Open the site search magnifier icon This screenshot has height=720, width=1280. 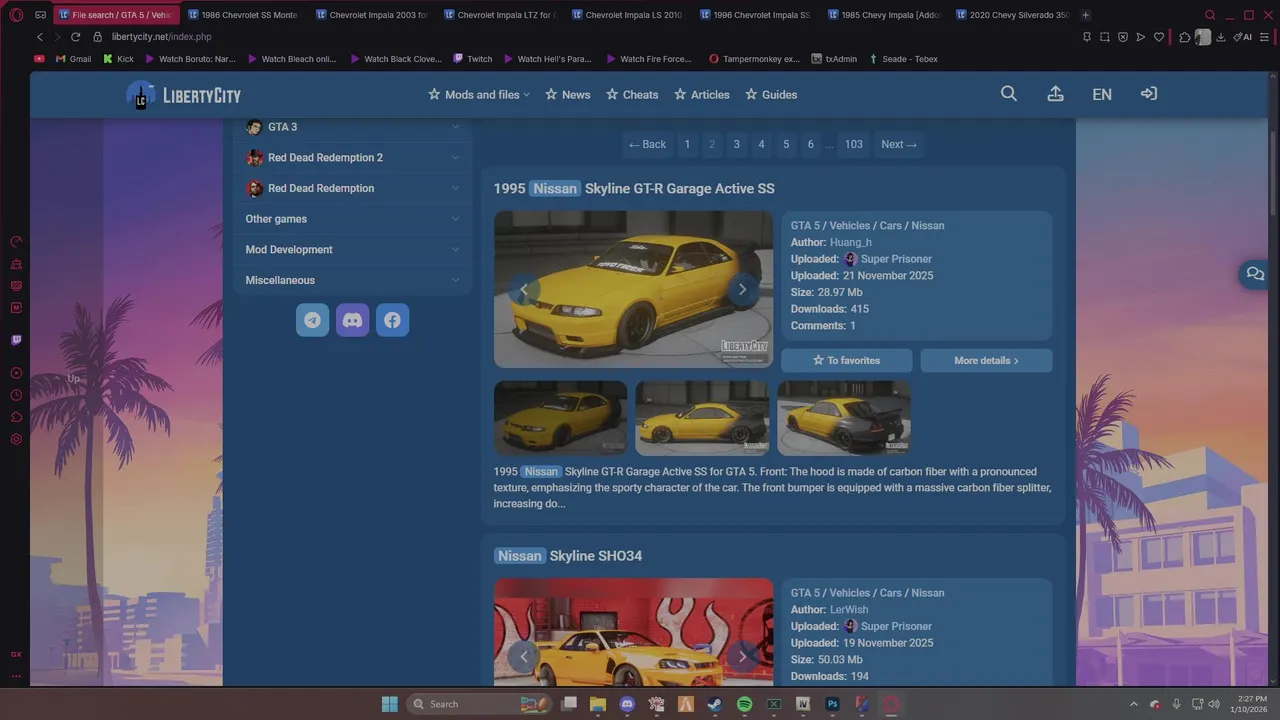click(1009, 94)
